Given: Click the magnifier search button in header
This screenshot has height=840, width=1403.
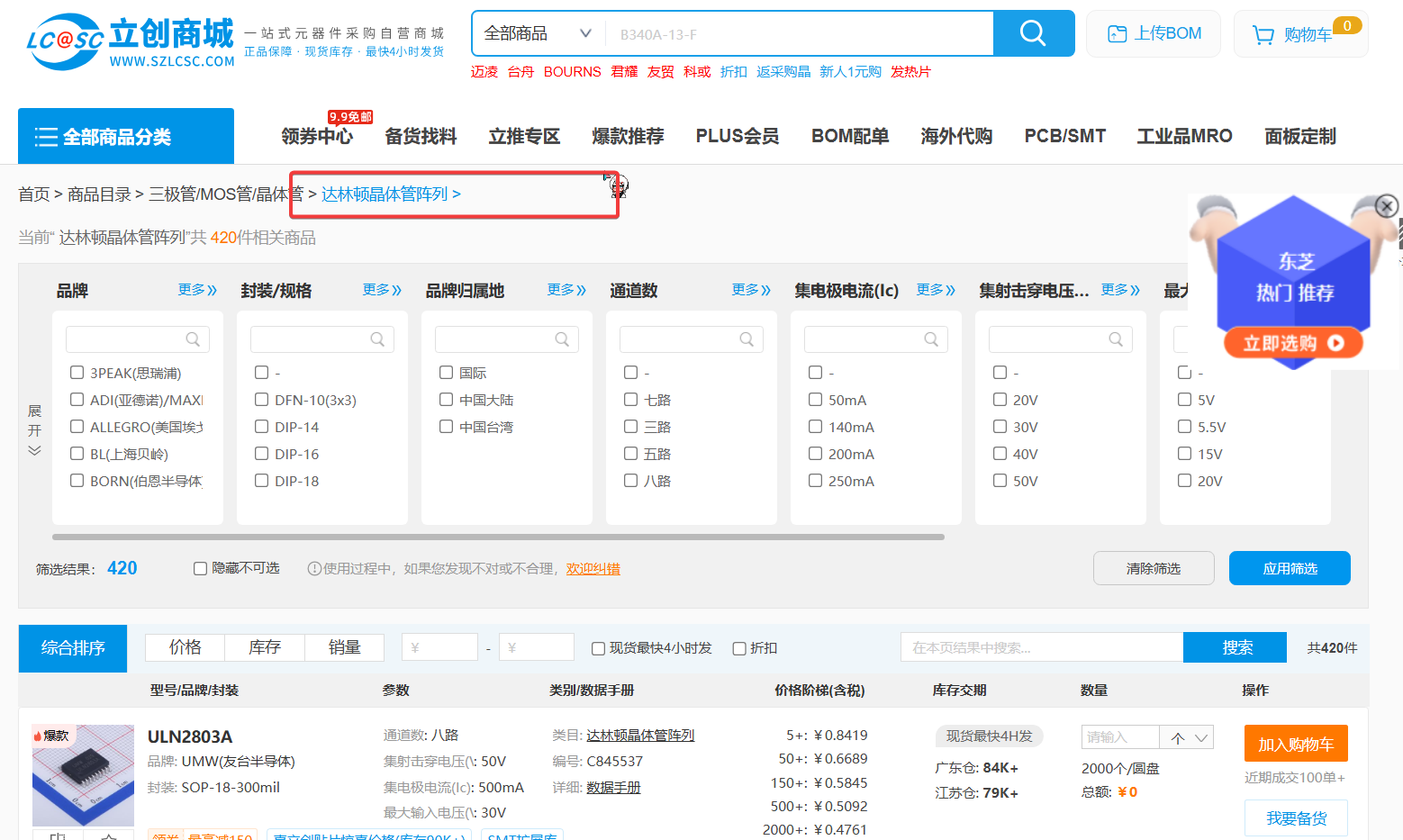Looking at the screenshot, I should pos(1033,33).
